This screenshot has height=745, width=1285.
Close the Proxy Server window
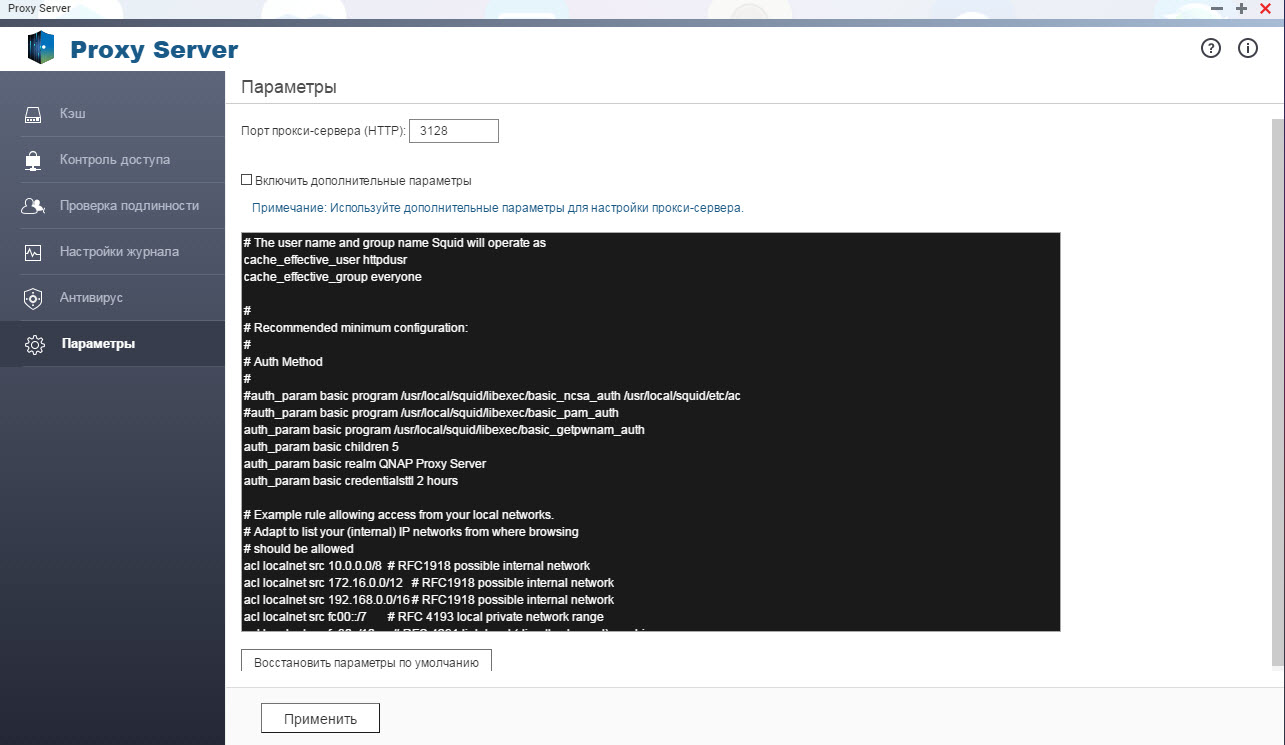(x=1265, y=8)
